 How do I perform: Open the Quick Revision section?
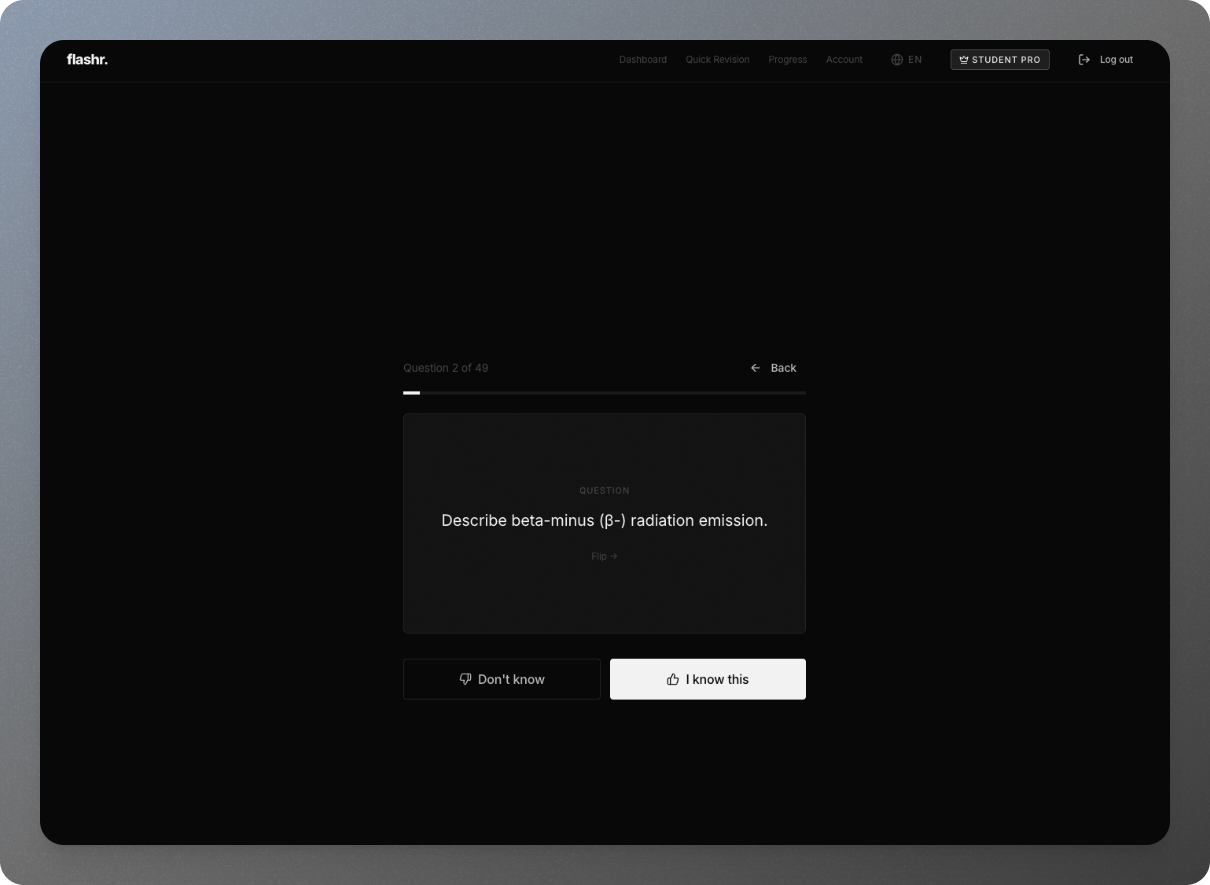717,59
